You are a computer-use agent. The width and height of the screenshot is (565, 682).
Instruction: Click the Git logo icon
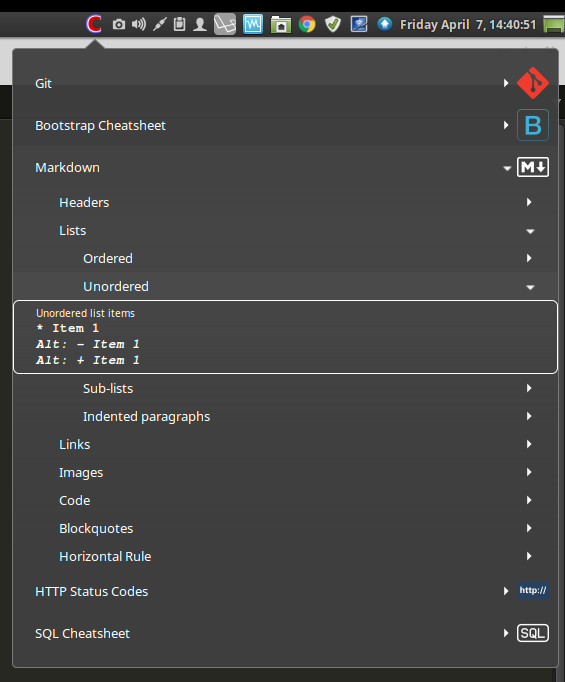[x=533, y=83]
